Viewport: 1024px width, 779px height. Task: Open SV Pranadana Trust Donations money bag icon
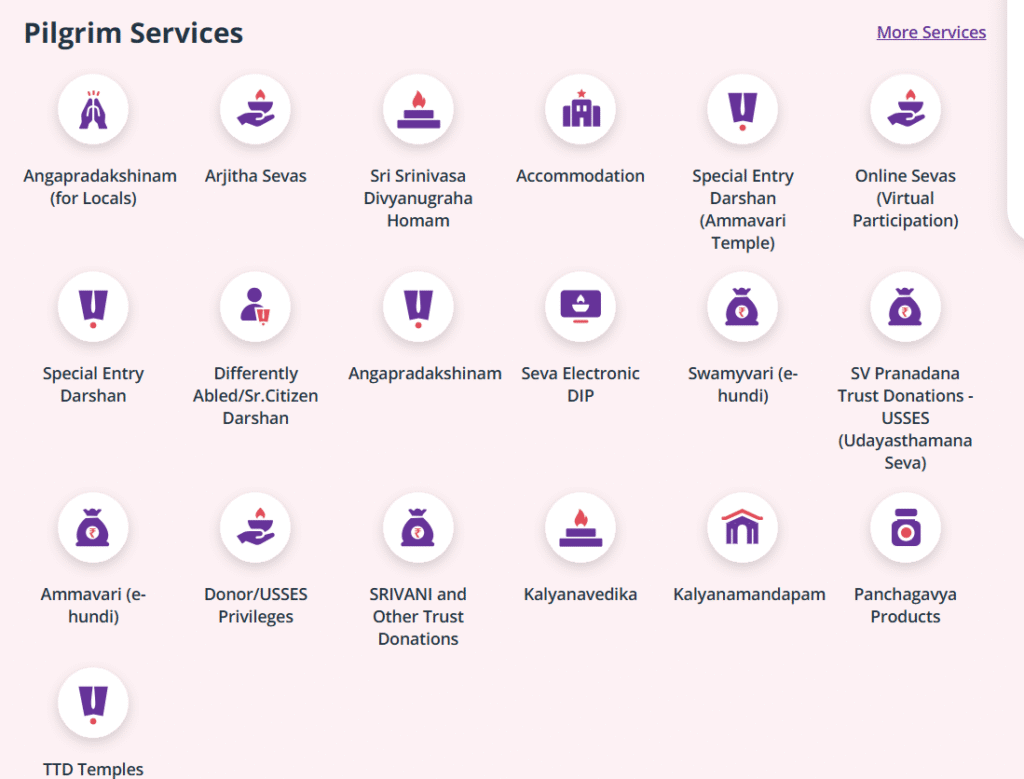point(905,307)
